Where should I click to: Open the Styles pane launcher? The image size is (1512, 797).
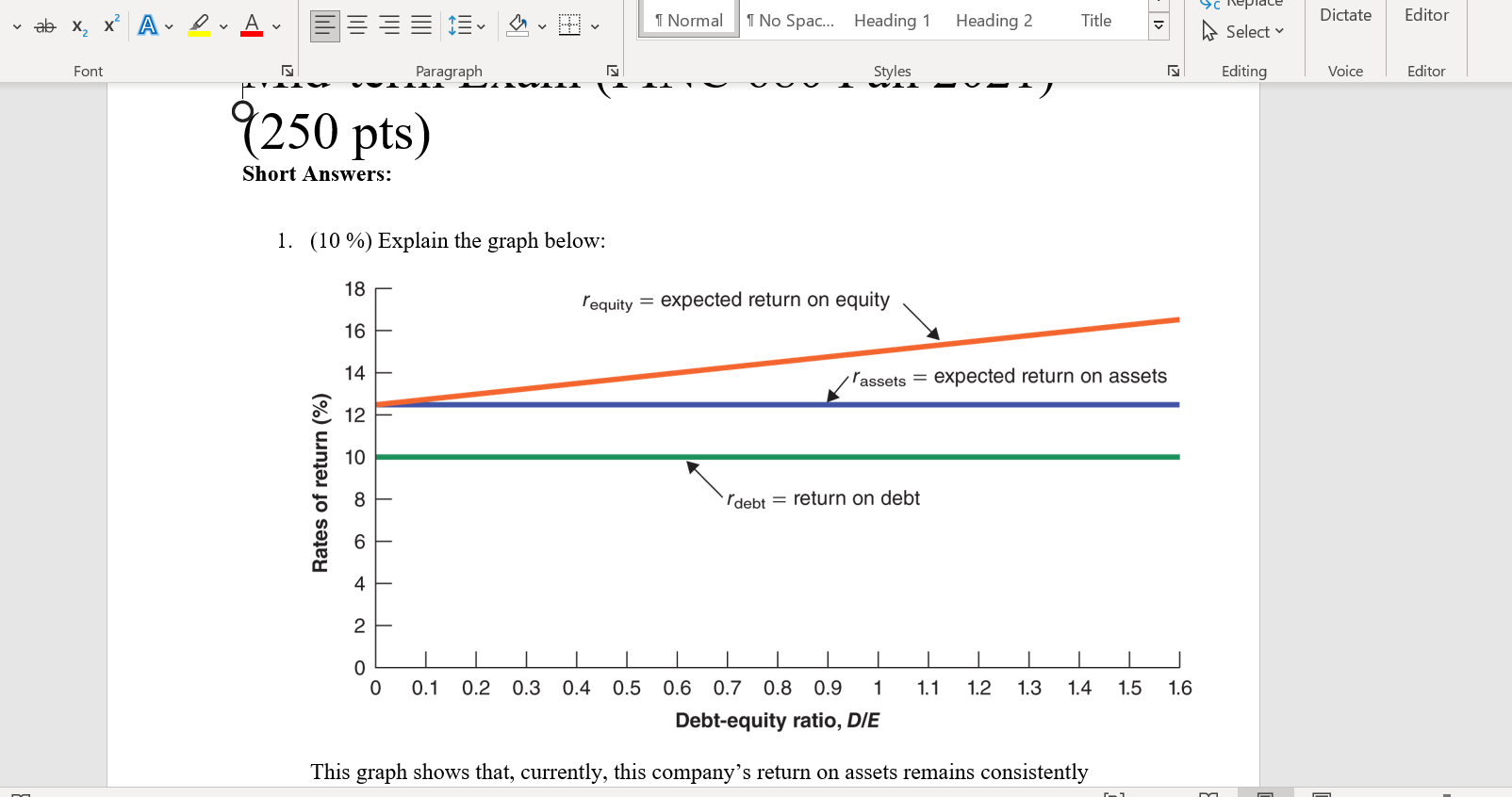tap(1174, 71)
